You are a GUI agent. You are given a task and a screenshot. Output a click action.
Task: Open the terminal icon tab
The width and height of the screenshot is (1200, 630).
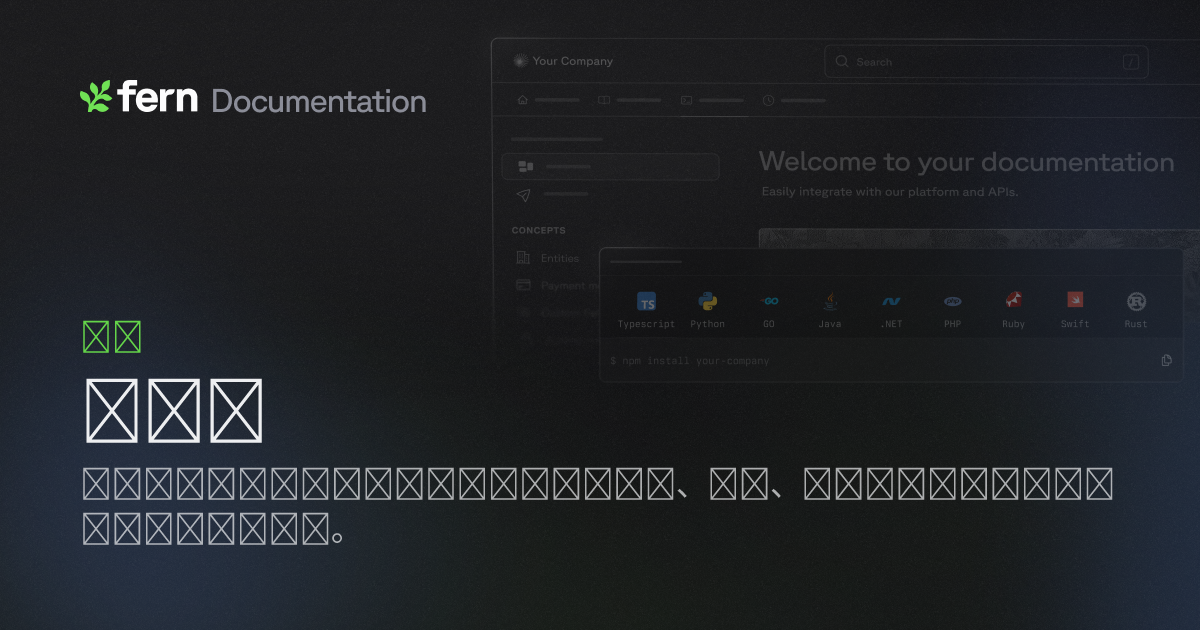coord(686,100)
